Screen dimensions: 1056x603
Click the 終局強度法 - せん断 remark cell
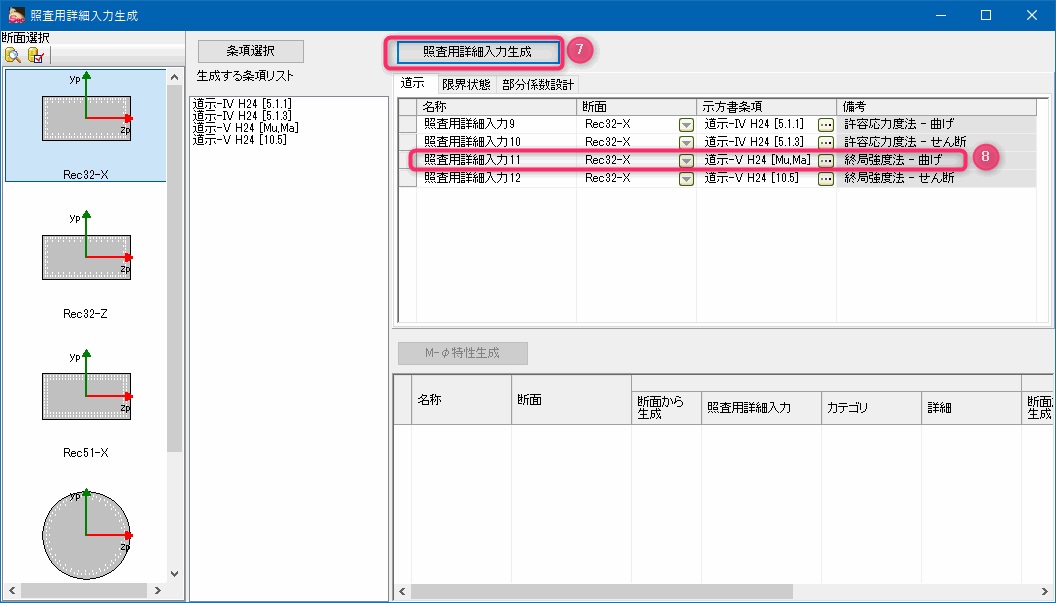[936, 178]
